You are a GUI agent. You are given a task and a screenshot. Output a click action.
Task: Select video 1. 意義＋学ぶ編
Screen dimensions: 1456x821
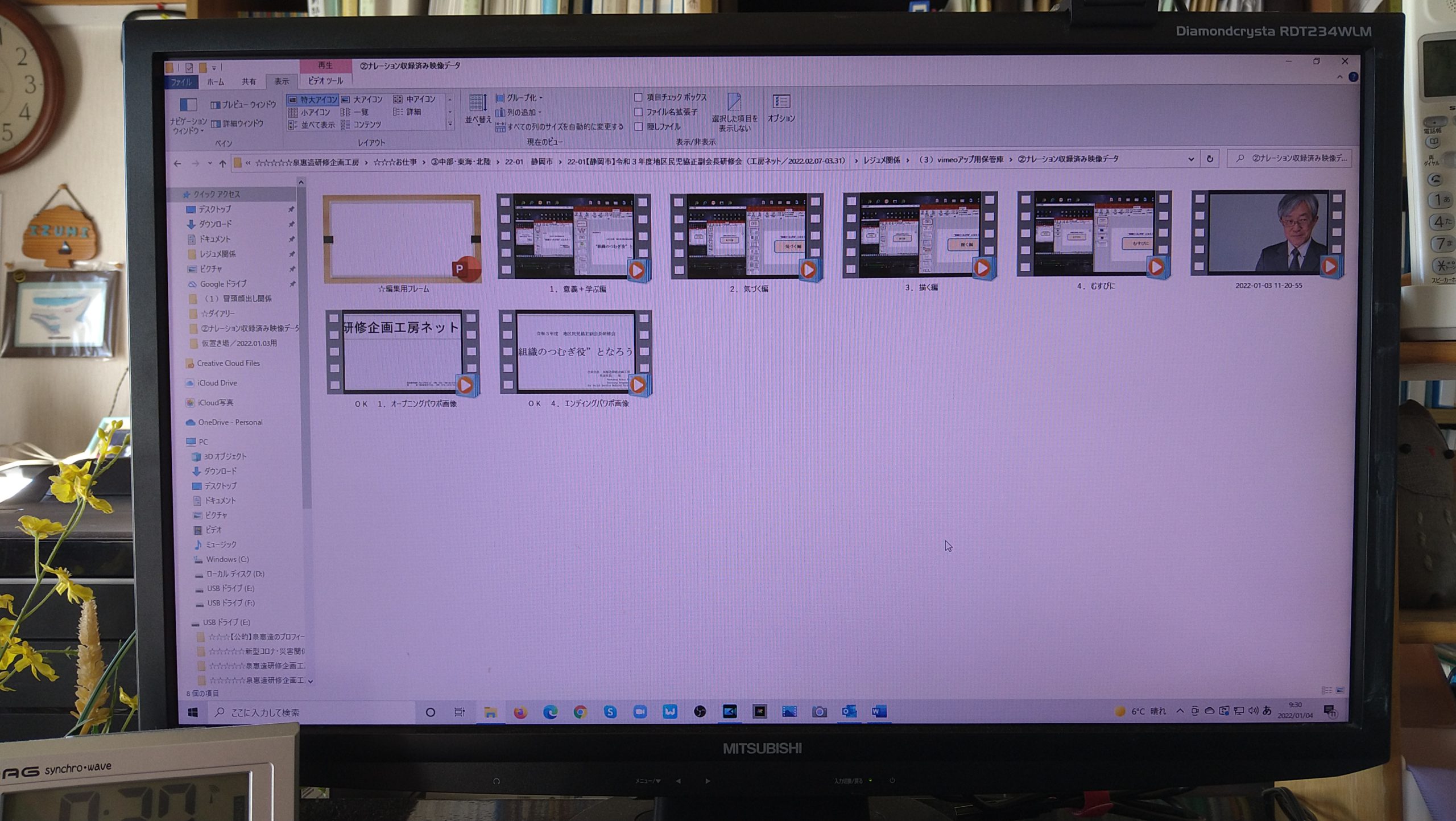pyautogui.click(x=575, y=244)
